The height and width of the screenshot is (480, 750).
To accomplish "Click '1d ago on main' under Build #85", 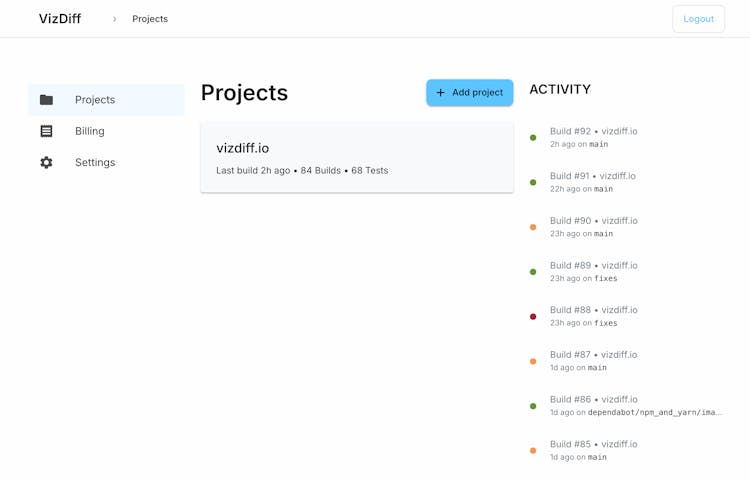I will (578, 457).
